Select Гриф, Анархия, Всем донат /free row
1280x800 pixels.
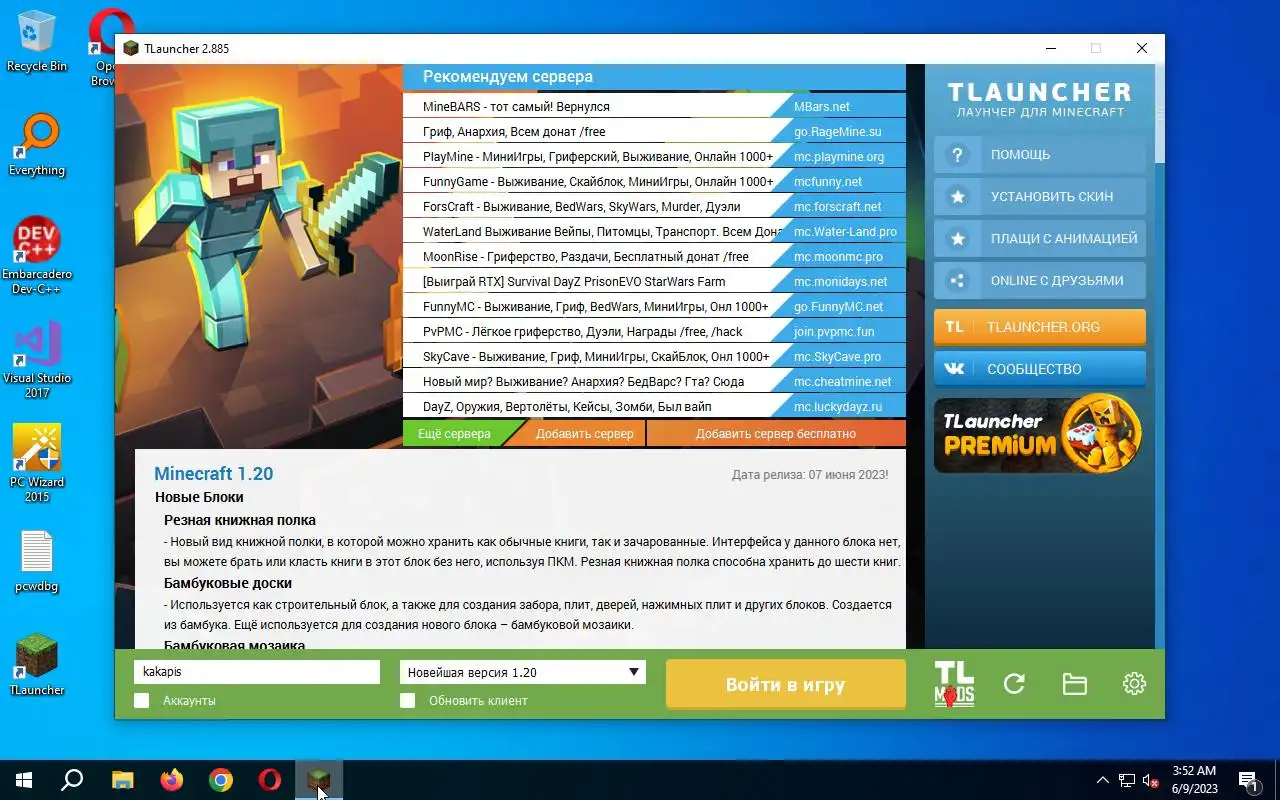click(654, 131)
